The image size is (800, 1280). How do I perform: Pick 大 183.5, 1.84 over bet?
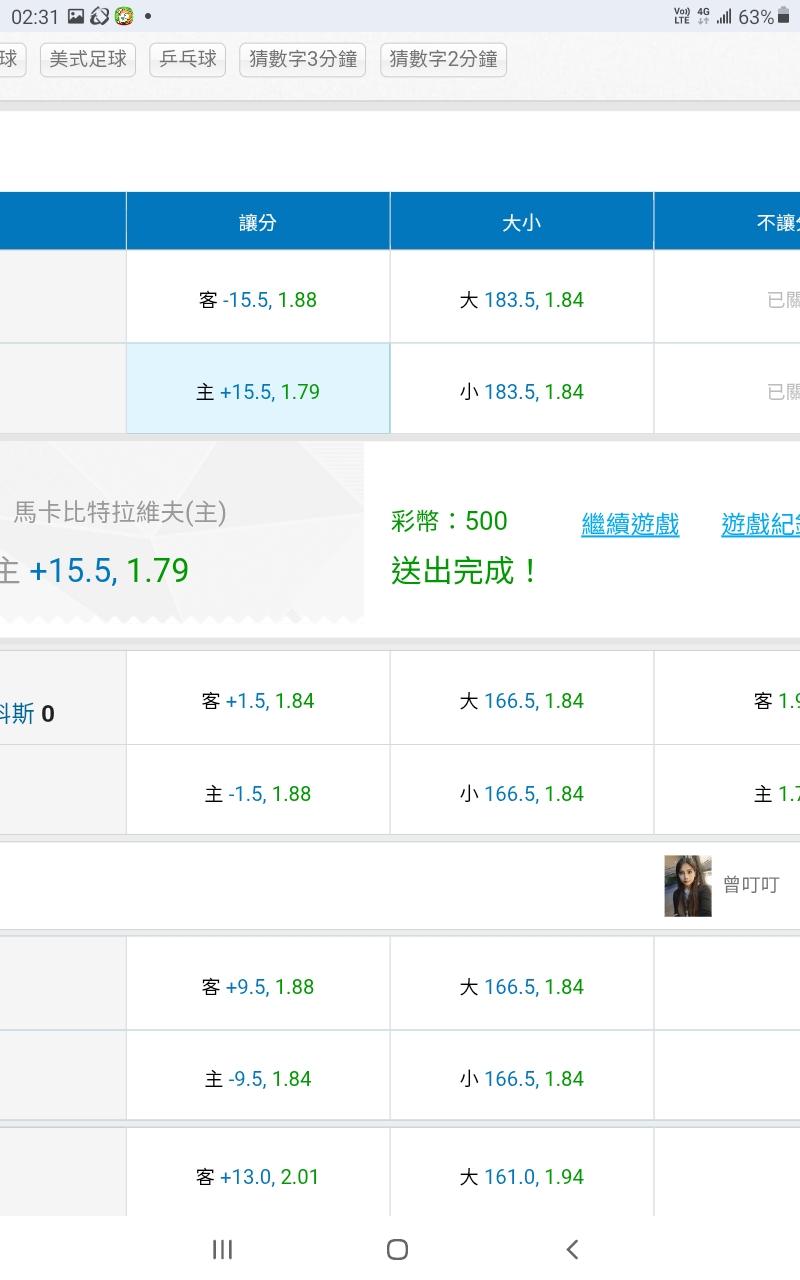[x=521, y=300]
